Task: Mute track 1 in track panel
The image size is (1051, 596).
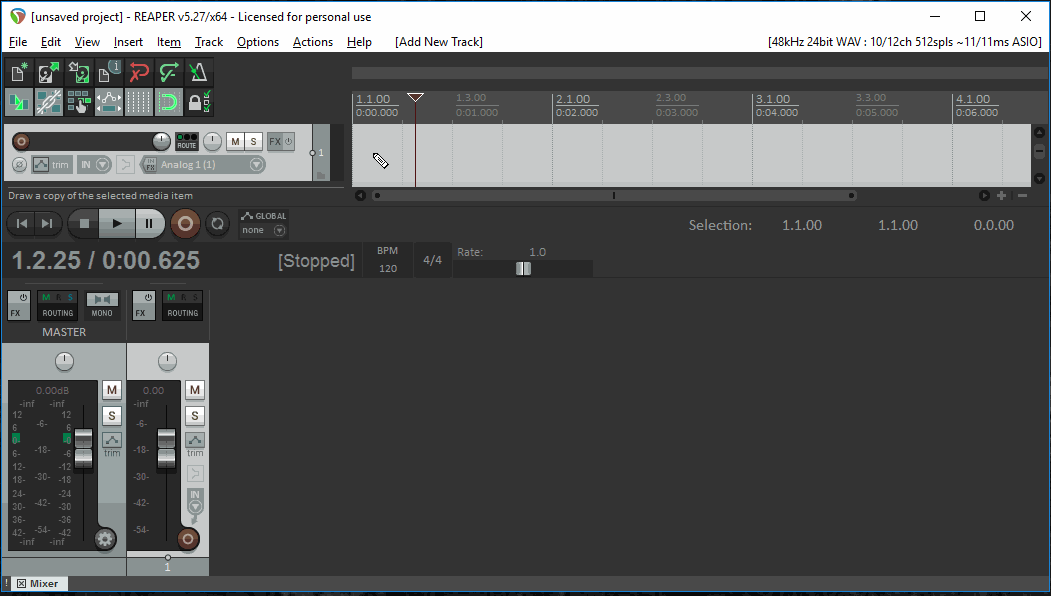Action: point(235,141)
